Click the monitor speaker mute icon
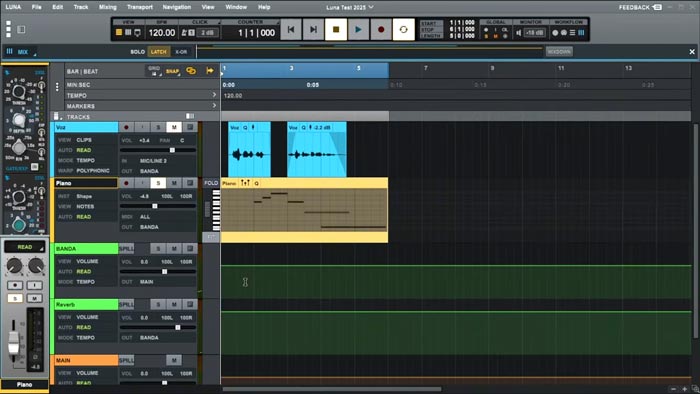This screenshot has width=700, height=394. [518, 33]
